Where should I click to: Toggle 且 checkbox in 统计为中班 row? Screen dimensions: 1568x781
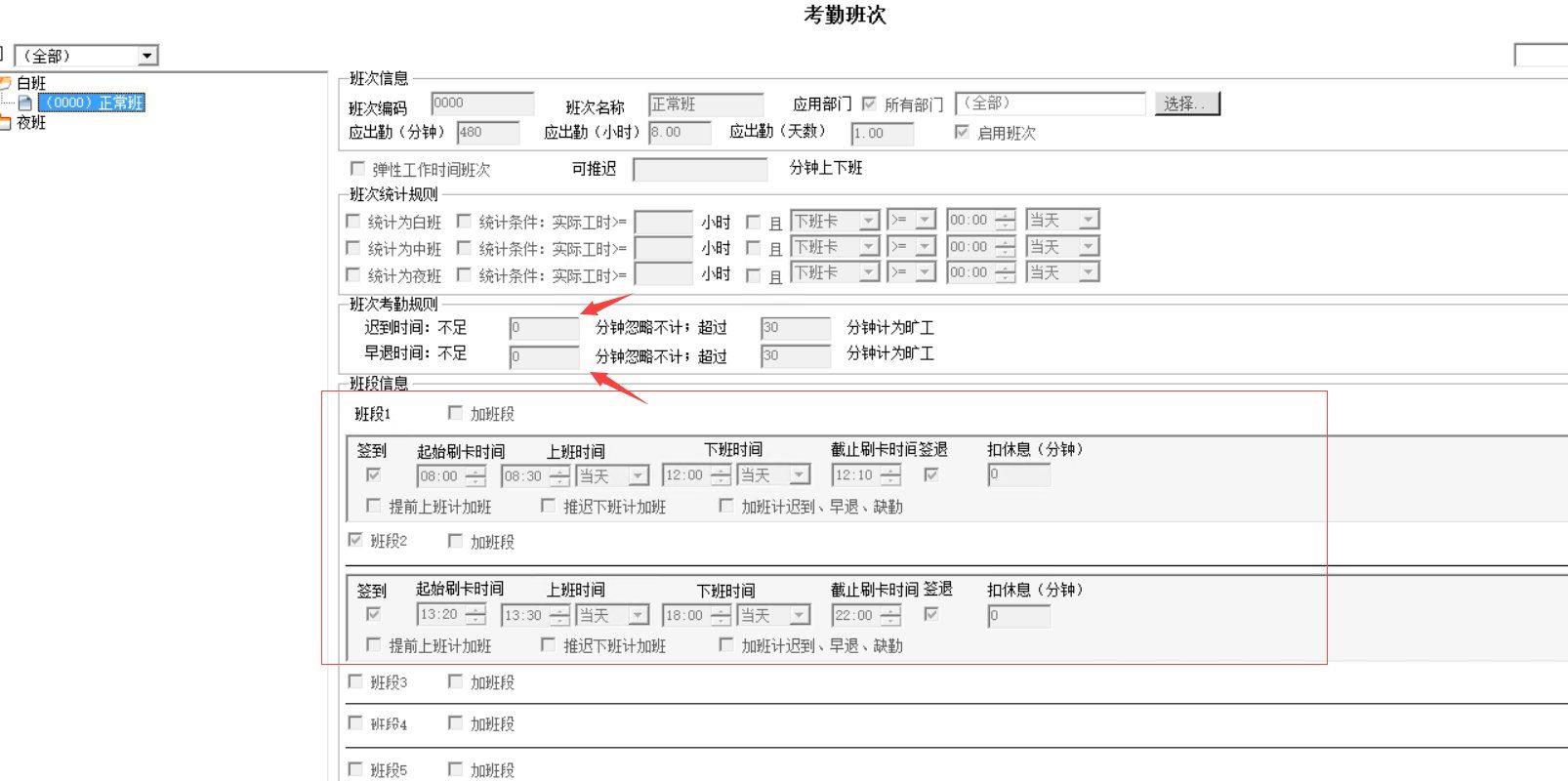point(753,248)
